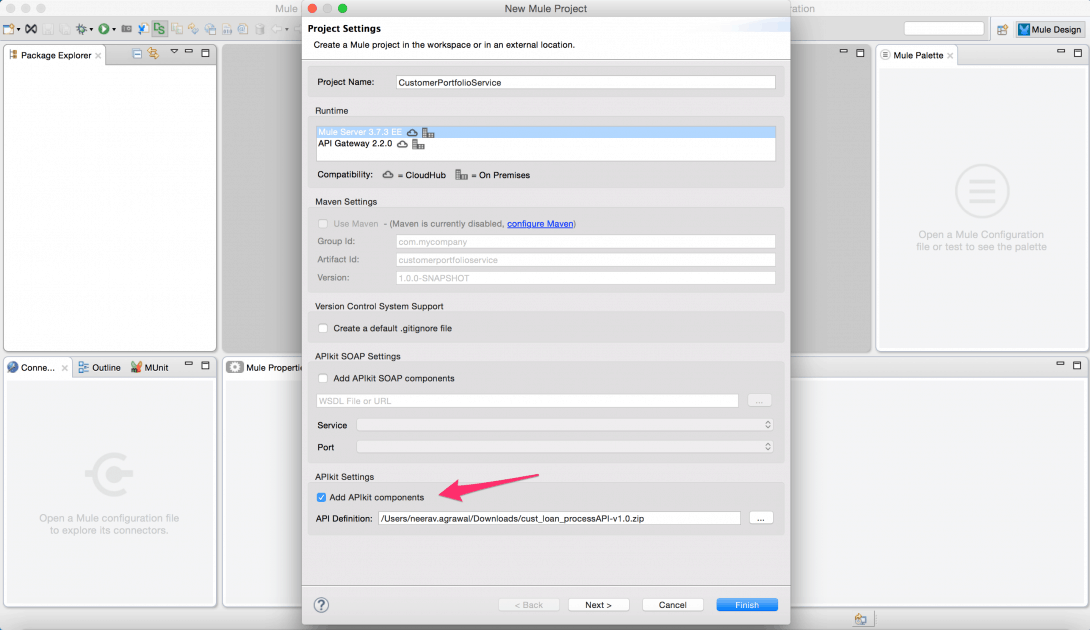Toggle Link with Editor in Package Explorer

(153, 54)
